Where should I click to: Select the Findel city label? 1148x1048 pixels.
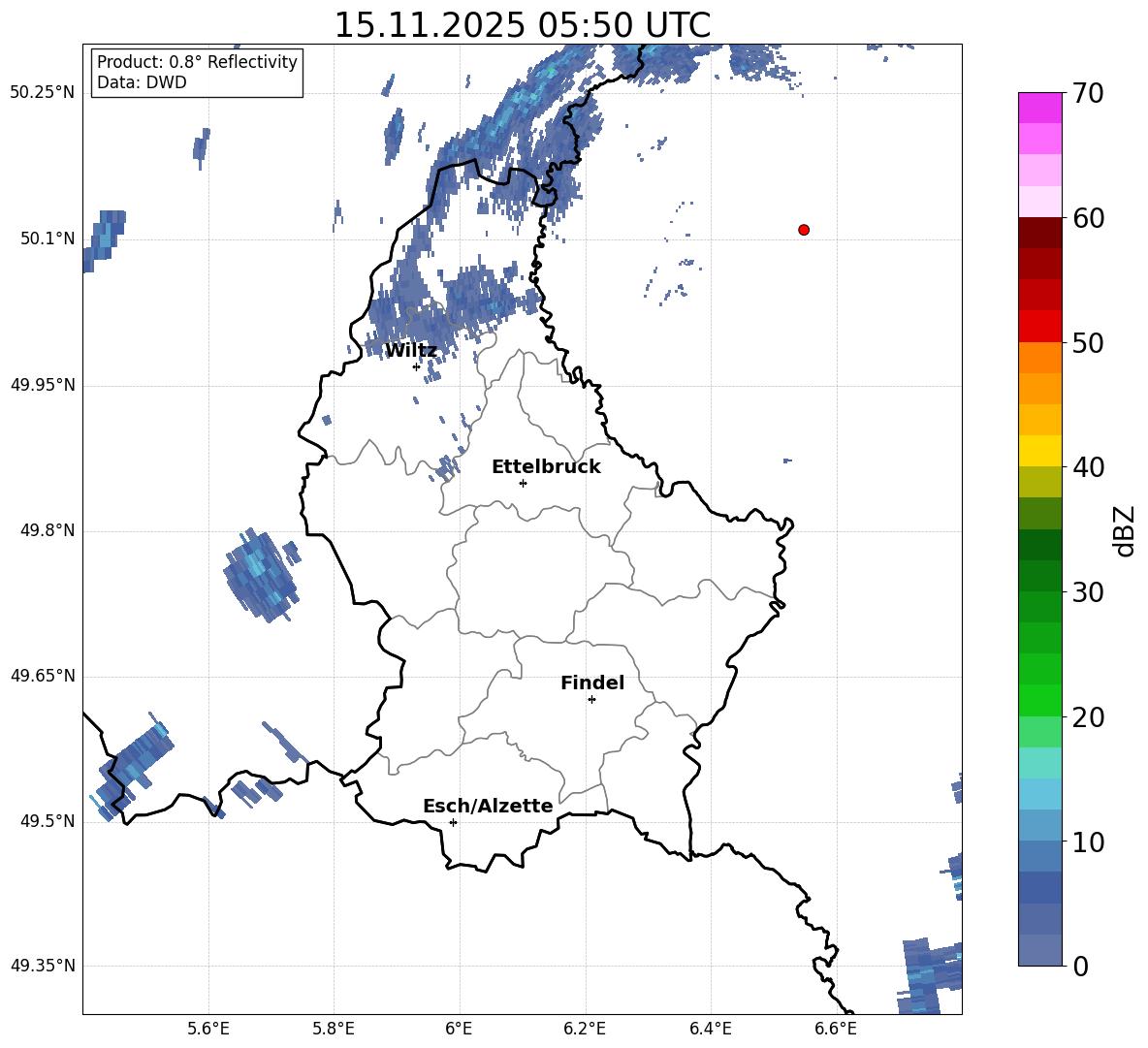coord(592,683)
